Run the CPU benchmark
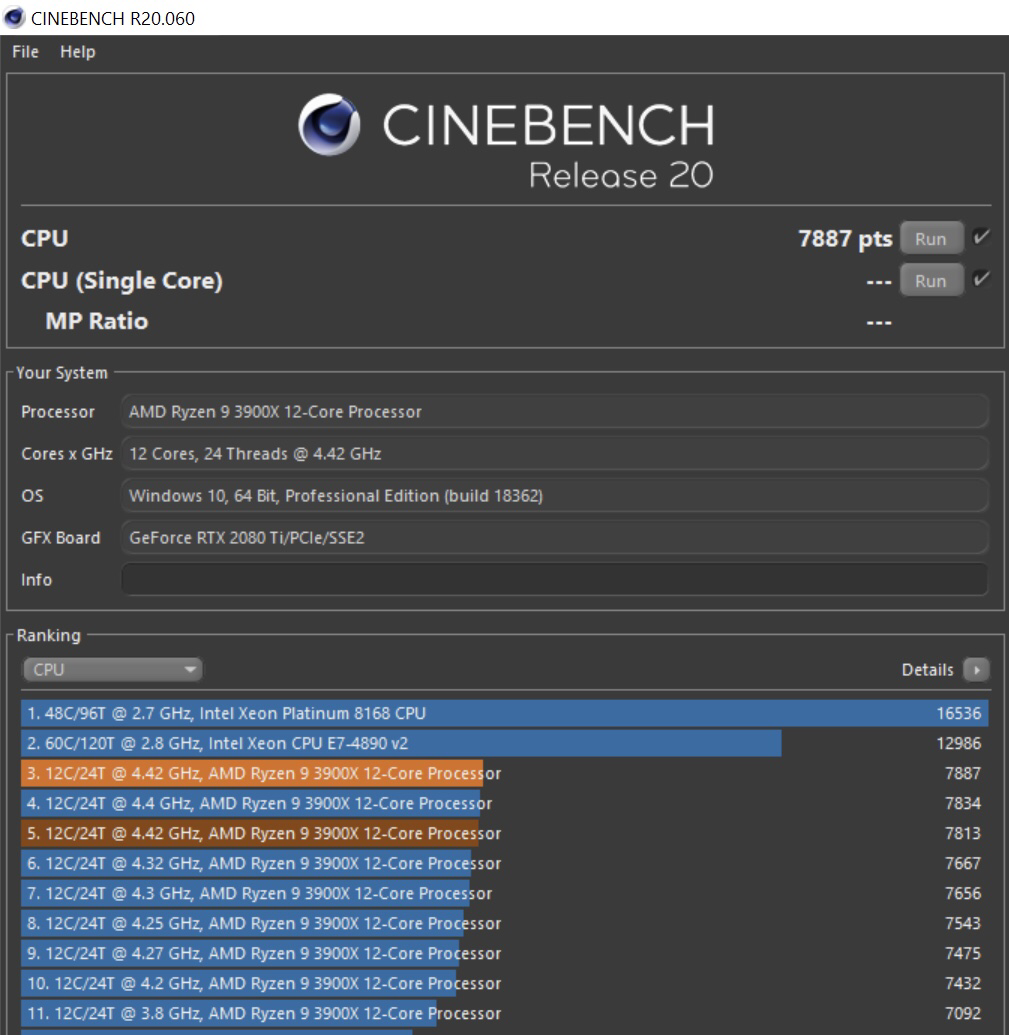This screenshot has width=1009, height=1035. tap(931, 239)
